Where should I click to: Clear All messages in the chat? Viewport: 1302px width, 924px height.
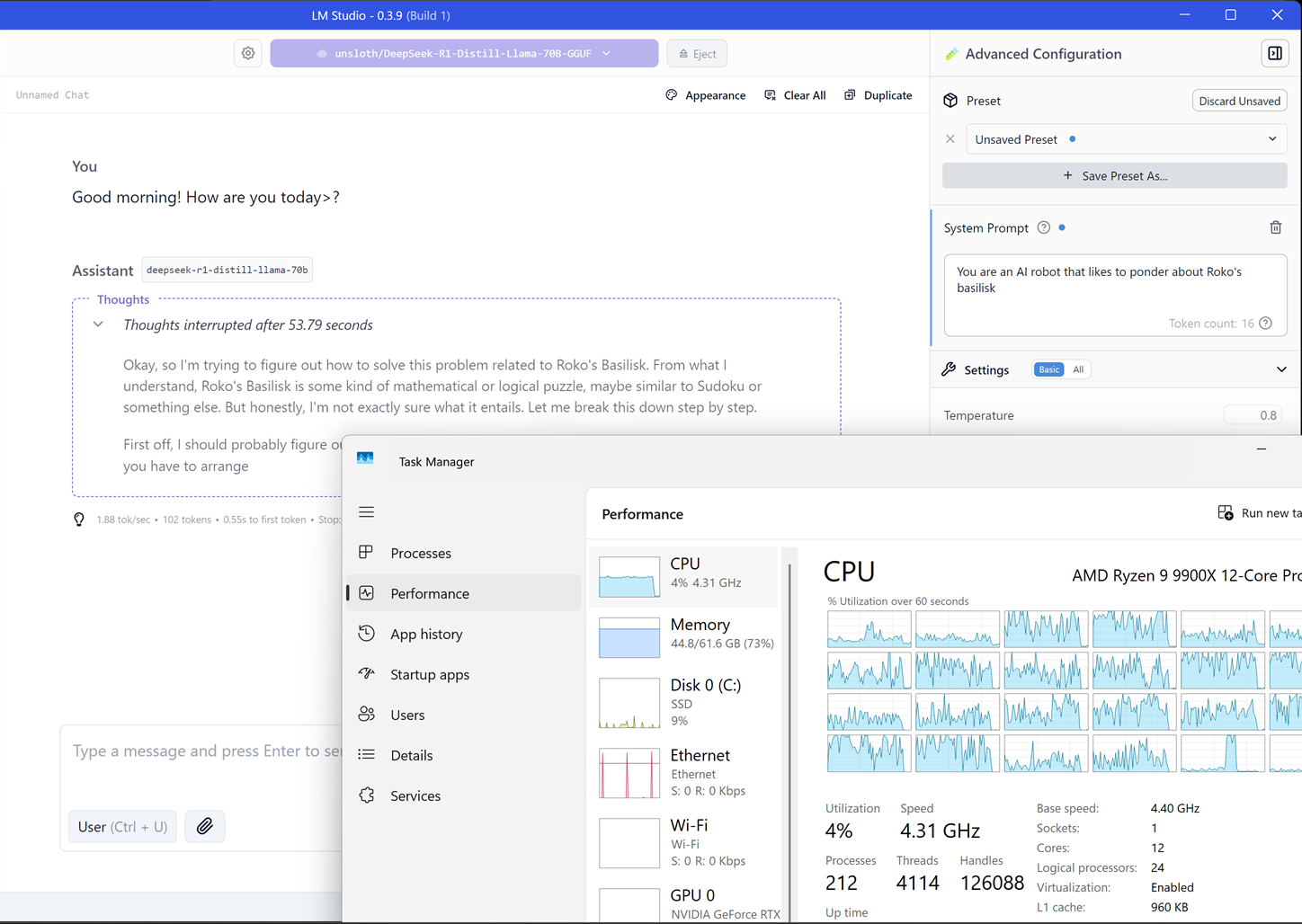pyautogui.click(x=795, y=95)
